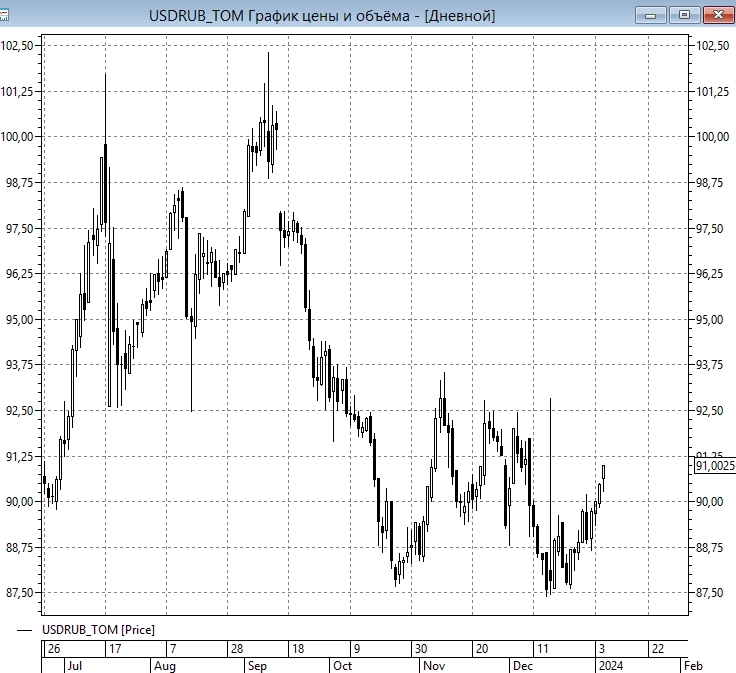Click date label 3 on time axis
This screenshot has height=673, width=736.
coord(602,649)
